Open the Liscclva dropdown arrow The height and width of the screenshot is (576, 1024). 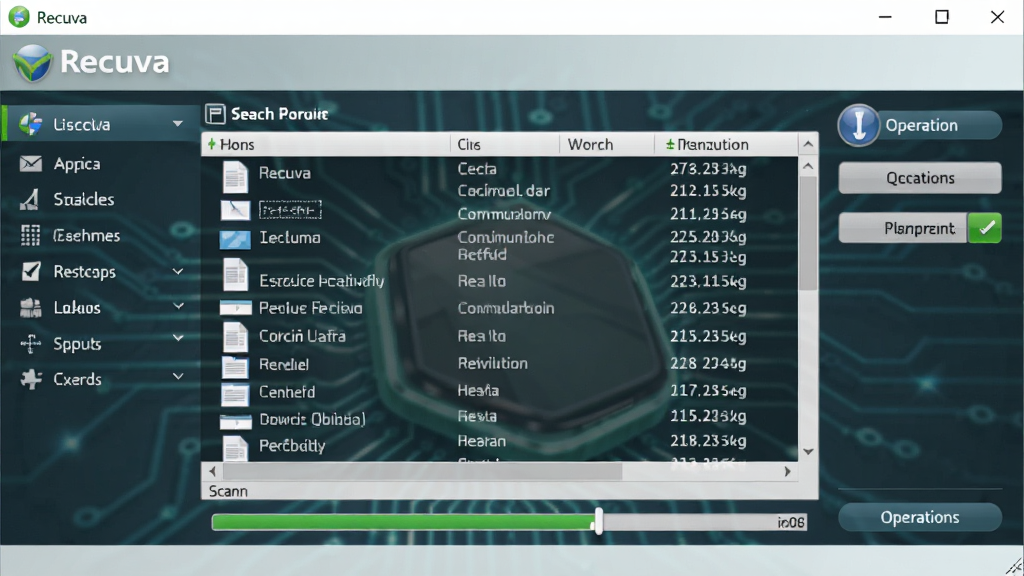pyautogui.click(x=178, y=123)
